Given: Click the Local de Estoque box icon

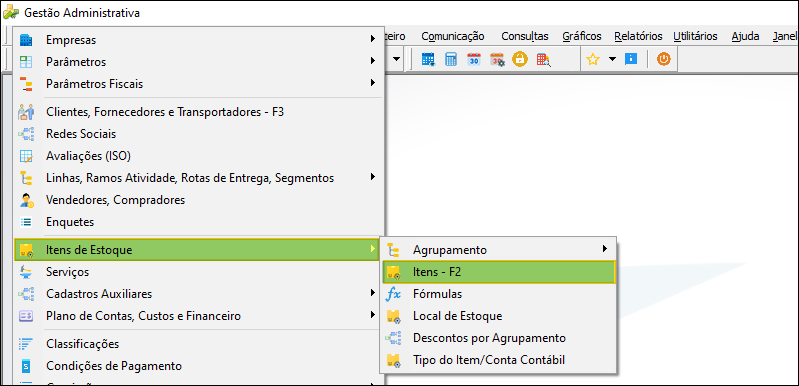Looking at the screenshot, I should [x=393, y=316].
